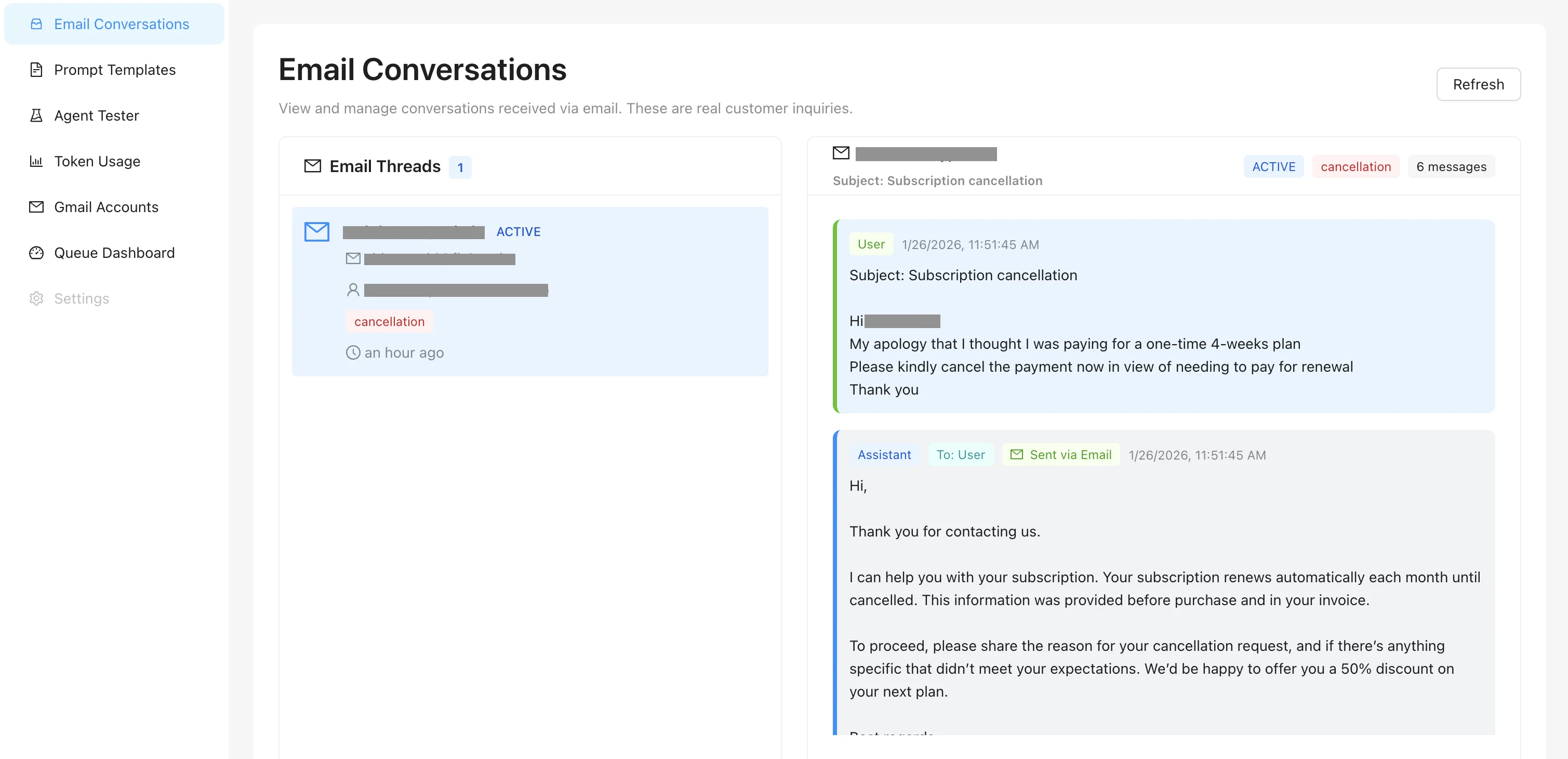
Task: Click the Token Usage chart icon
Action: [x=36, y=161]
